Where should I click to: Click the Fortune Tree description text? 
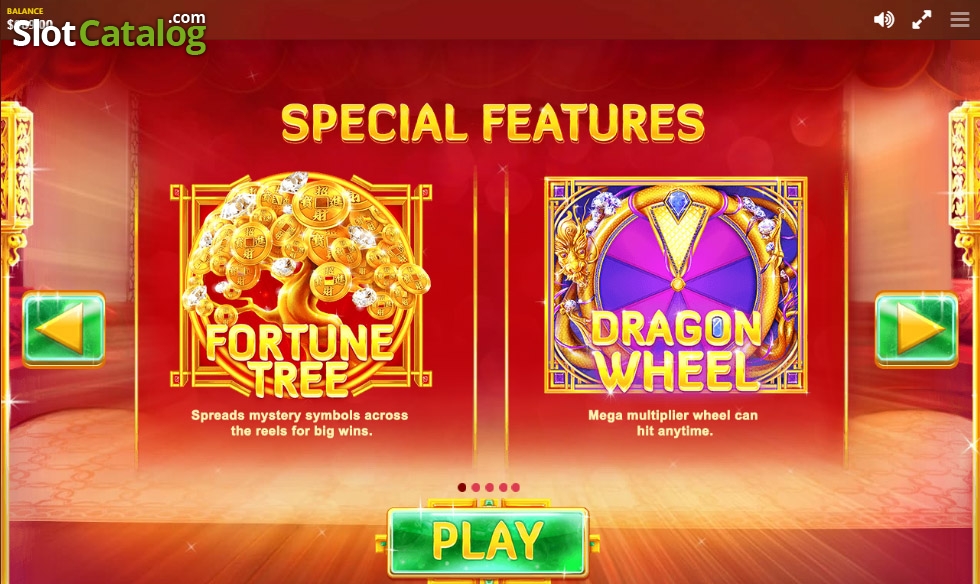pos(300,423)
